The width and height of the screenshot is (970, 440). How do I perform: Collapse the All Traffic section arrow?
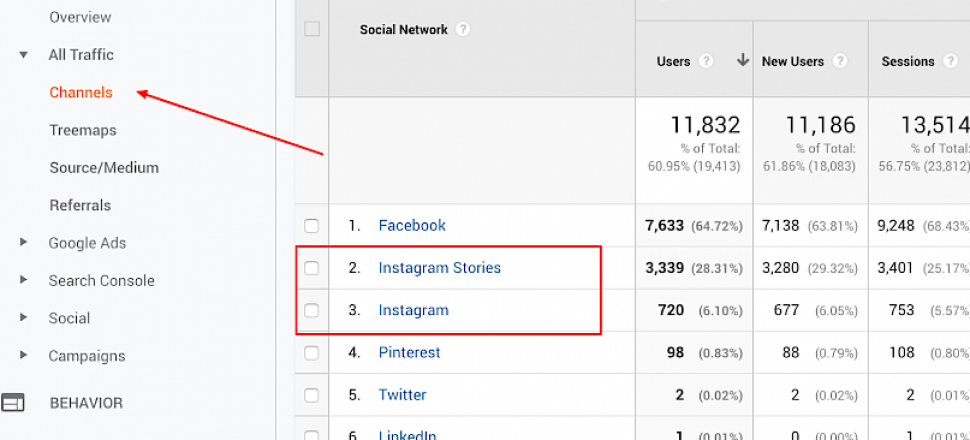point(24,55)
